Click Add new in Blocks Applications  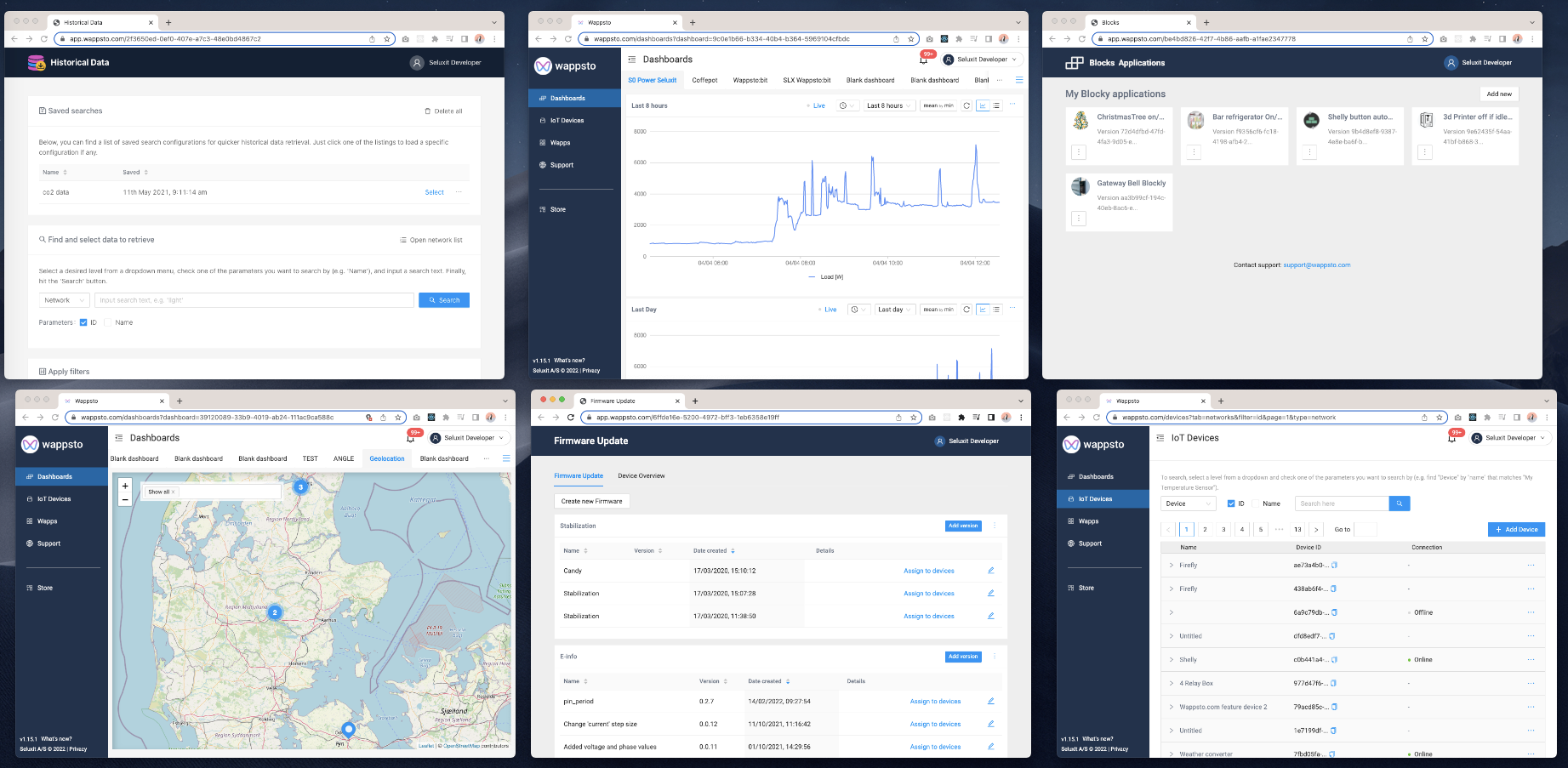1499,94
